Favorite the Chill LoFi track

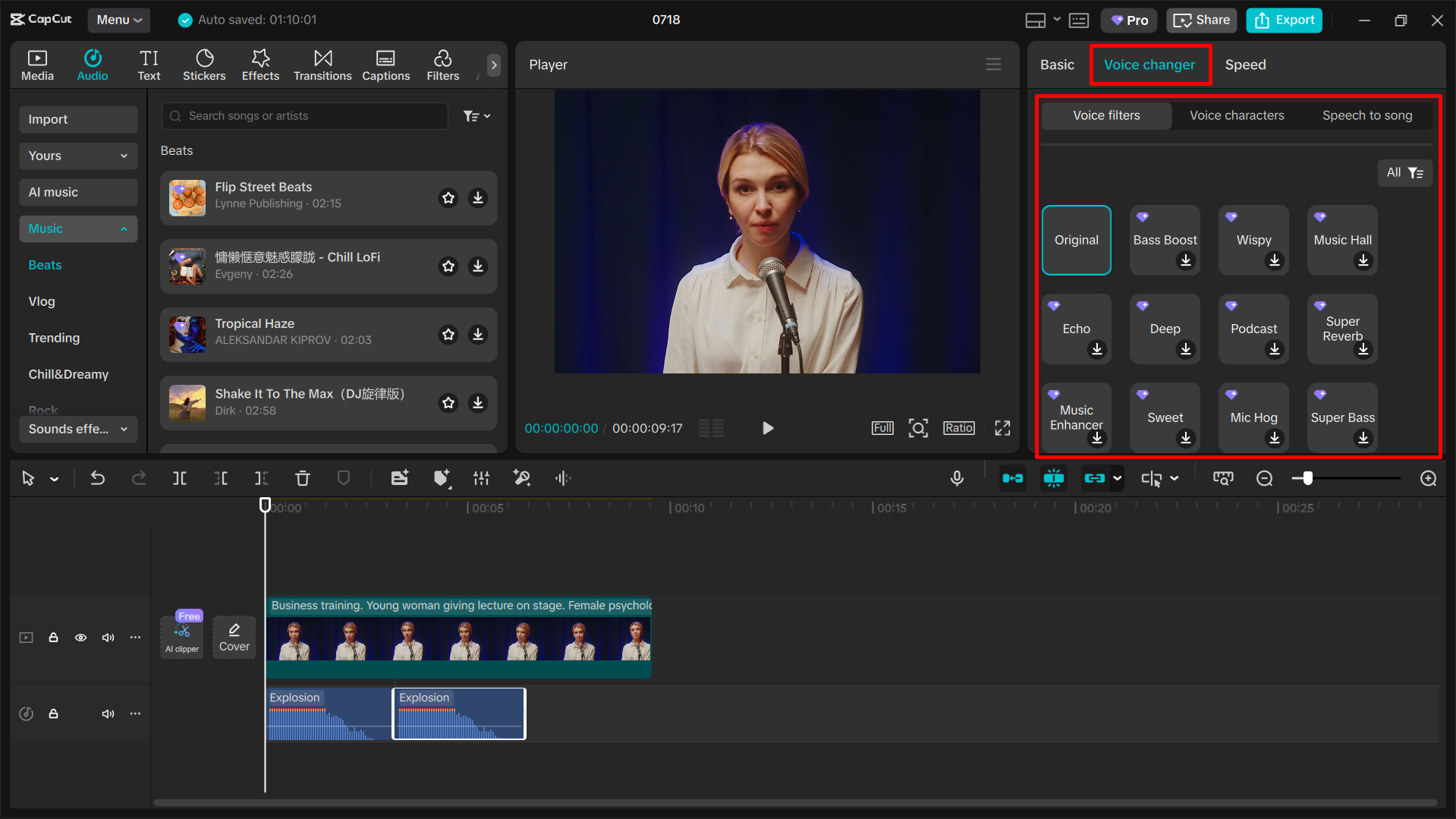448,266
